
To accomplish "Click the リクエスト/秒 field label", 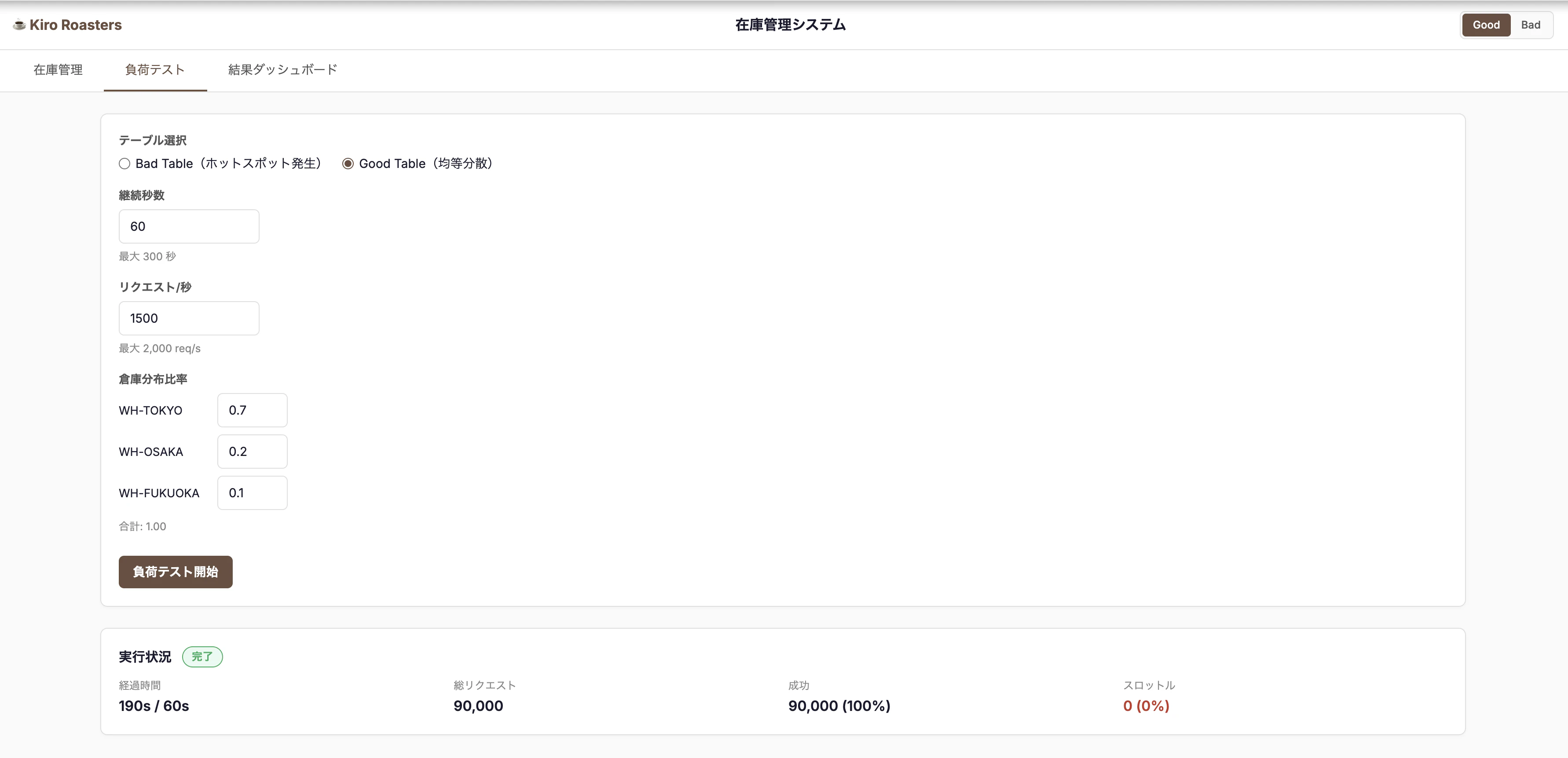I will click(x=154, y=288).
